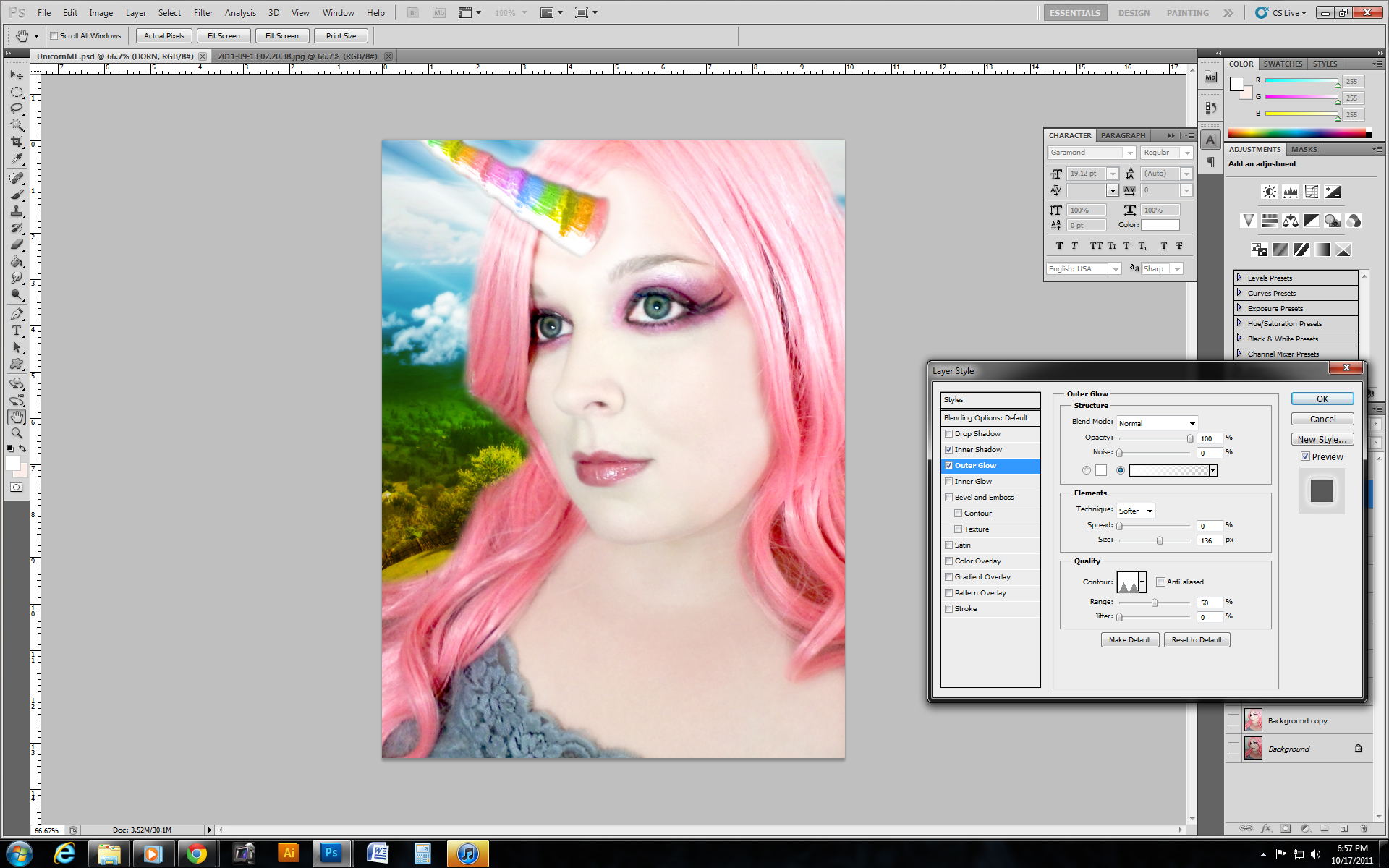Image resolution: width=1389 pixels, height=868 pixels.
Task: Check the Anti-aliased option
Action: 1160,582
